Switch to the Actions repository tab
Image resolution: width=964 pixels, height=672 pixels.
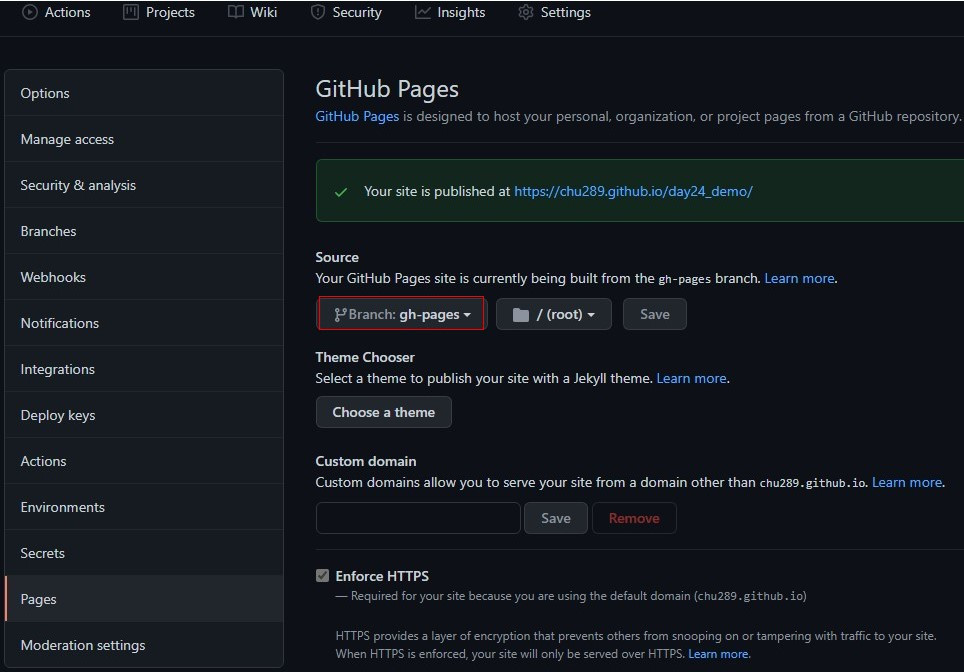pos(57,12)
